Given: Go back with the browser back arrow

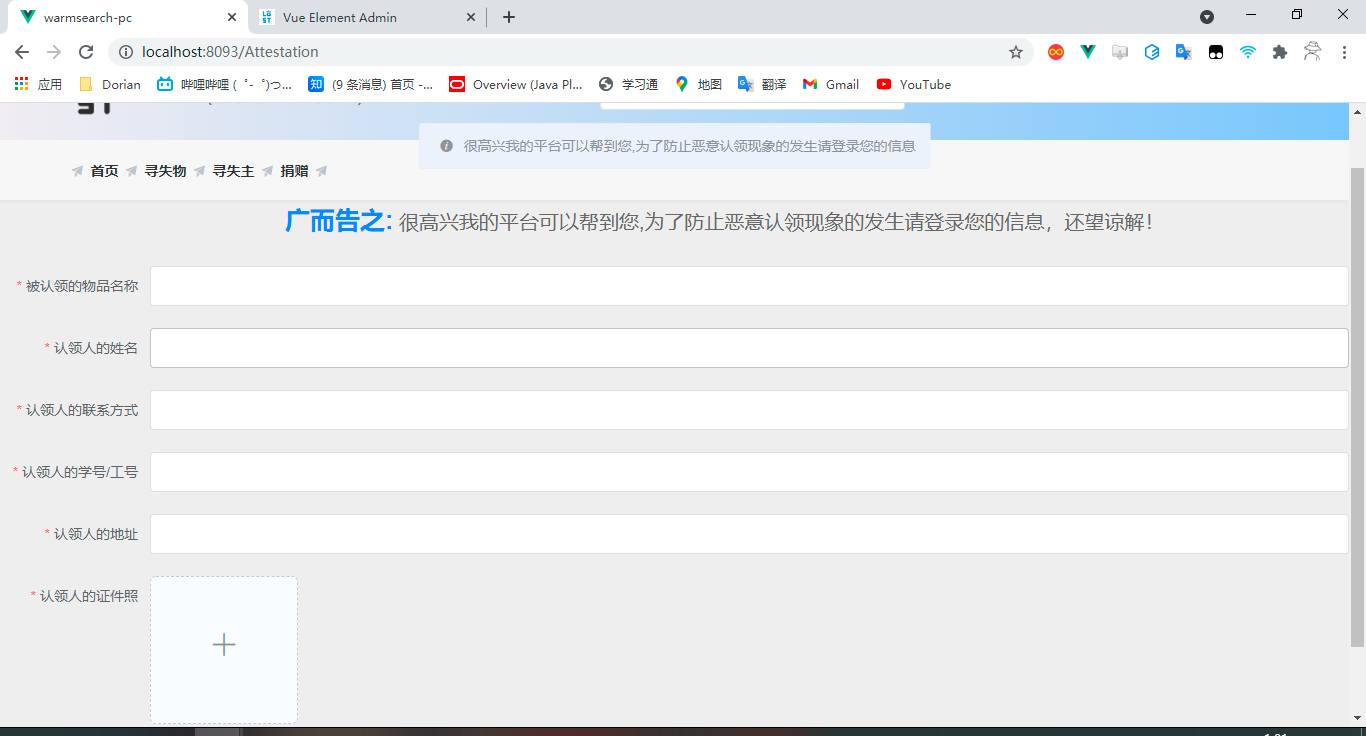Looking at the screenshot, I should tap(22, 52).
